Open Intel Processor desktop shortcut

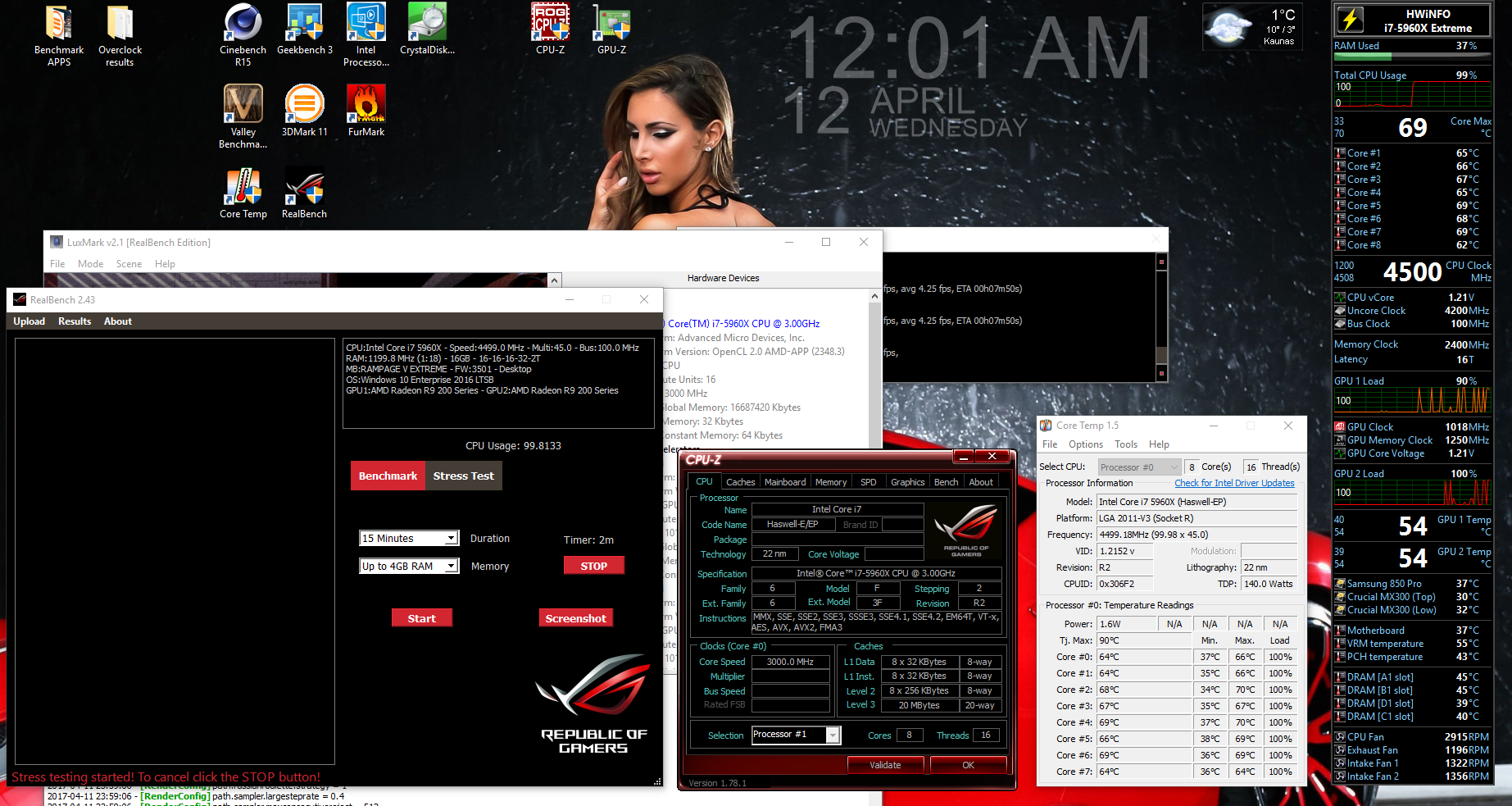pos(366,35)
